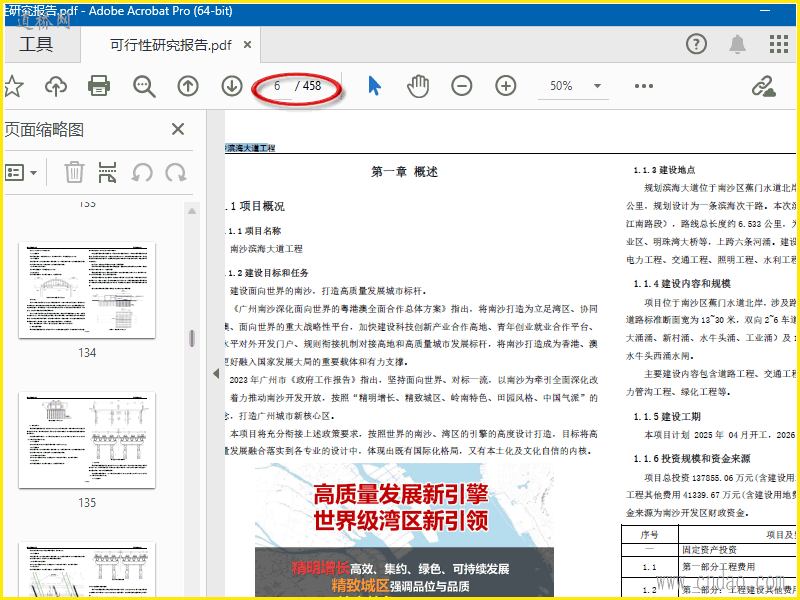Switch to 可行性研究报告.pdf tab
The image size is (800, 600).
click(x=170, y=45)
